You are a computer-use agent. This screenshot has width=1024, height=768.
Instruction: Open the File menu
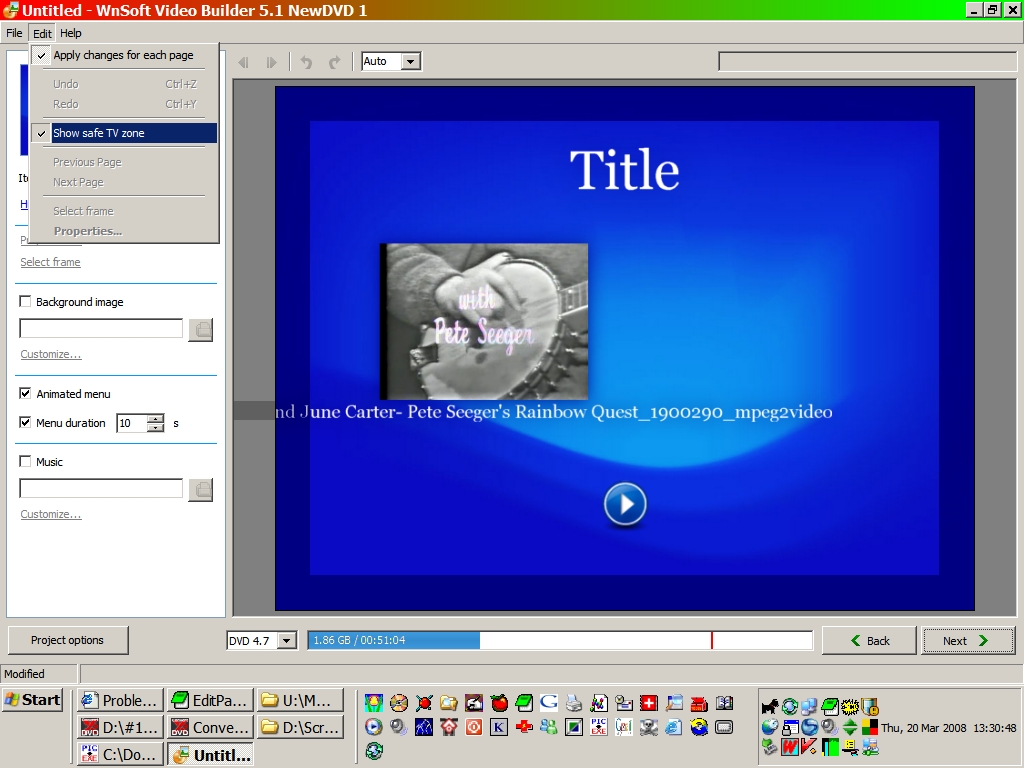[x=14, y=33]
